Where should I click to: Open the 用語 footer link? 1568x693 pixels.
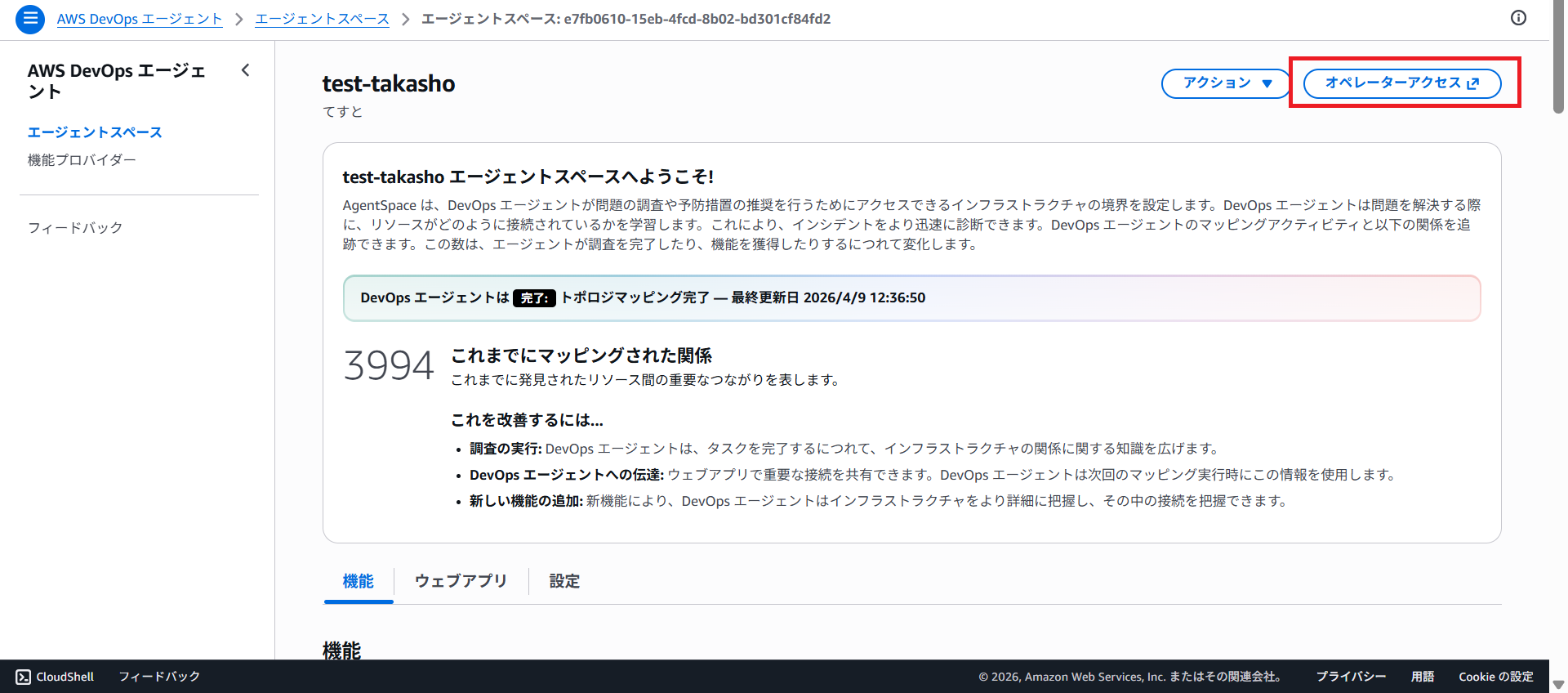coord(1422,677)
